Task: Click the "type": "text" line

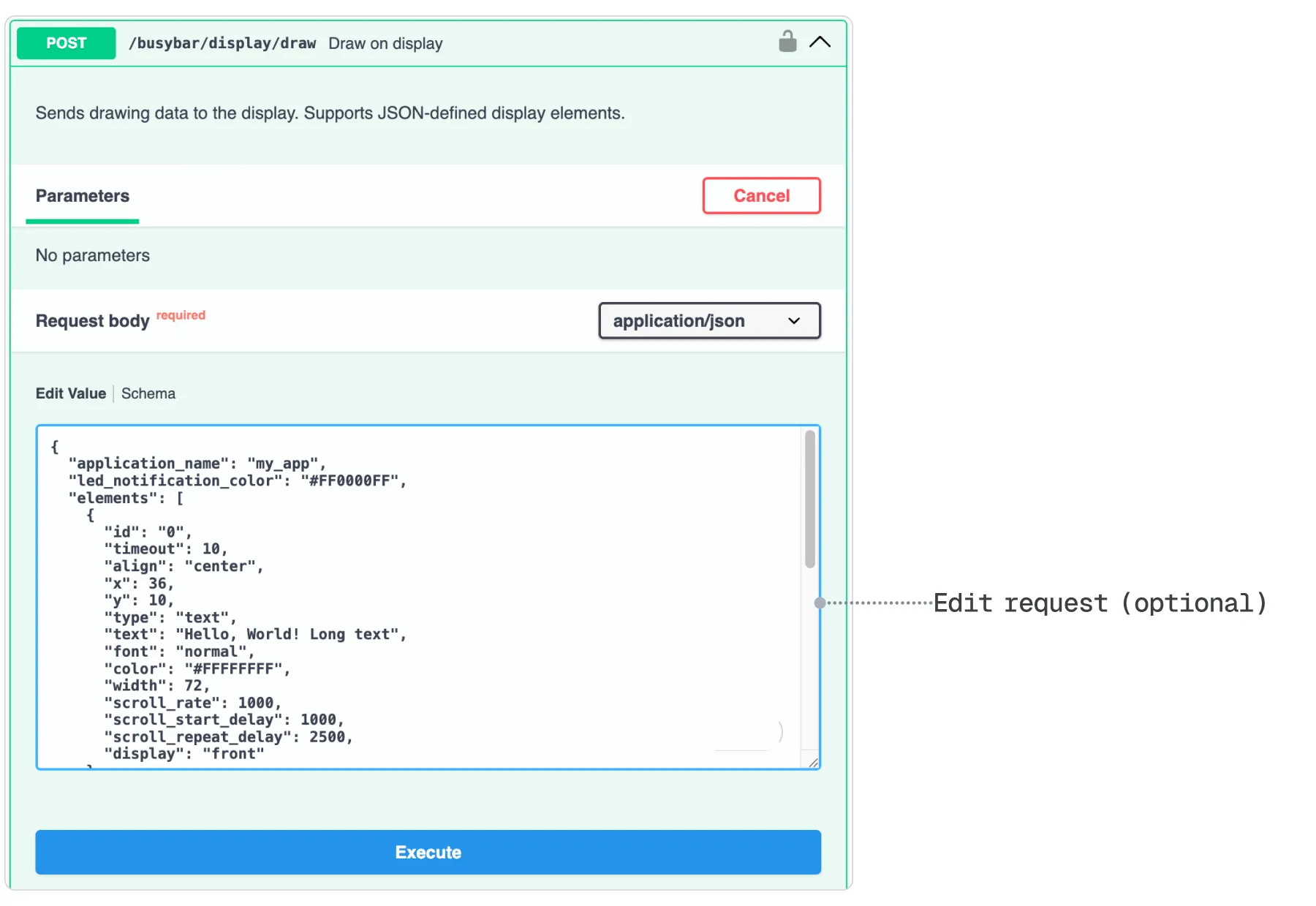Action: [x=170, y=617]
